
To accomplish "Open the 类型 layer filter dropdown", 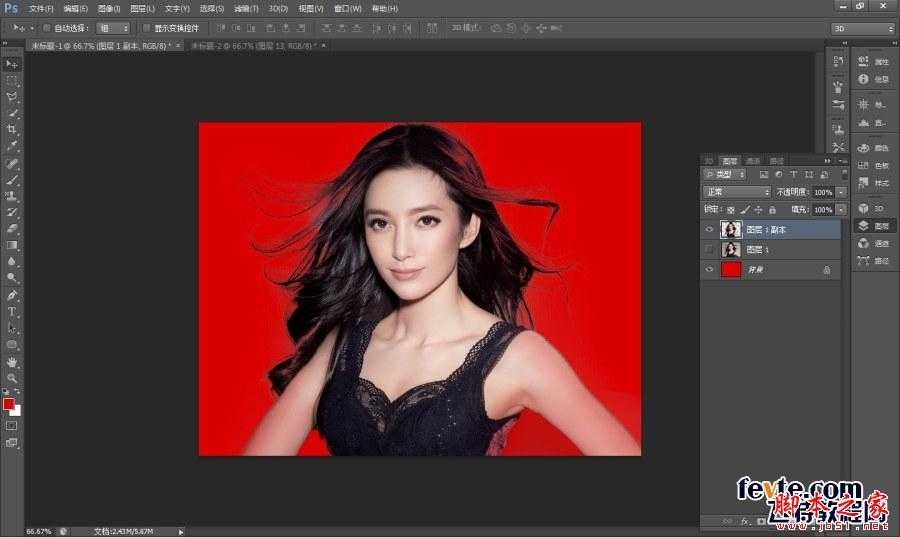I will (725, 174).
